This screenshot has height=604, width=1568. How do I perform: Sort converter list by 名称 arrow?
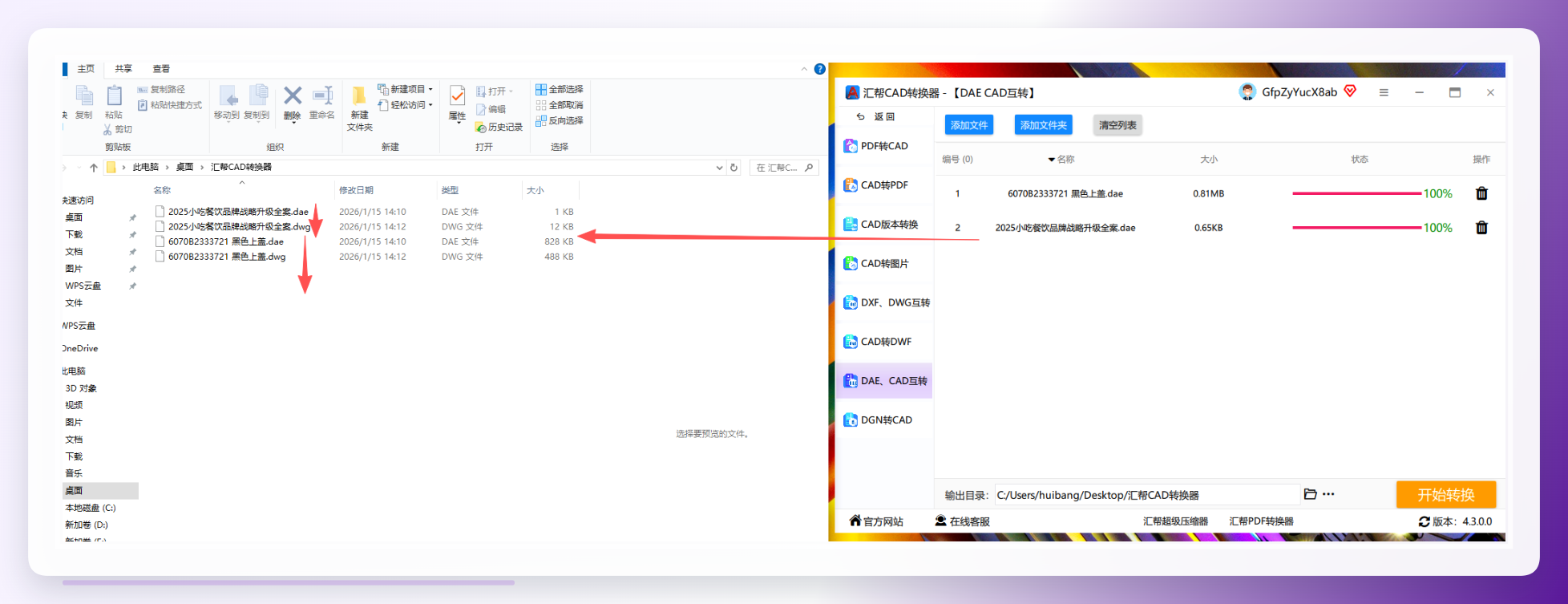1051,160
